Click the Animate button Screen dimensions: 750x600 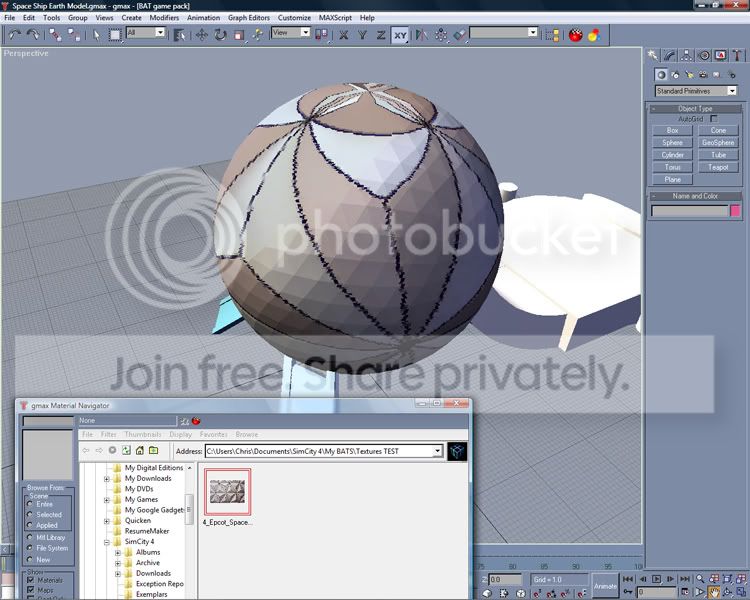pos(605,586)
